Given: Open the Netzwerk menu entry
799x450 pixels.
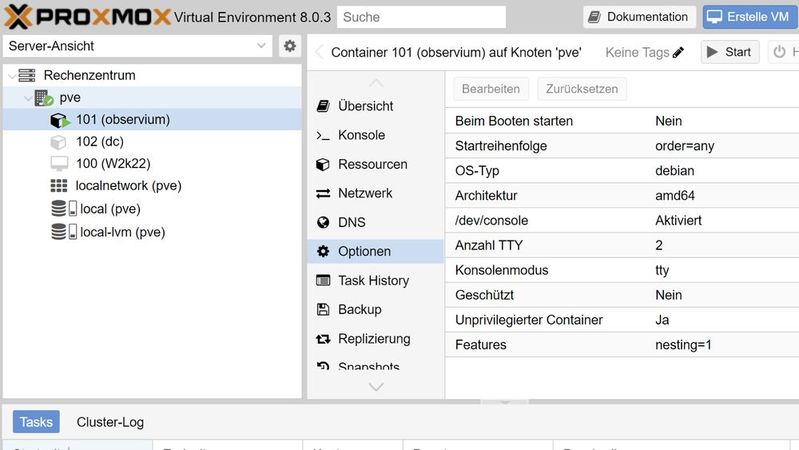Looking at the screenshot, I should (x=365, y=193).
